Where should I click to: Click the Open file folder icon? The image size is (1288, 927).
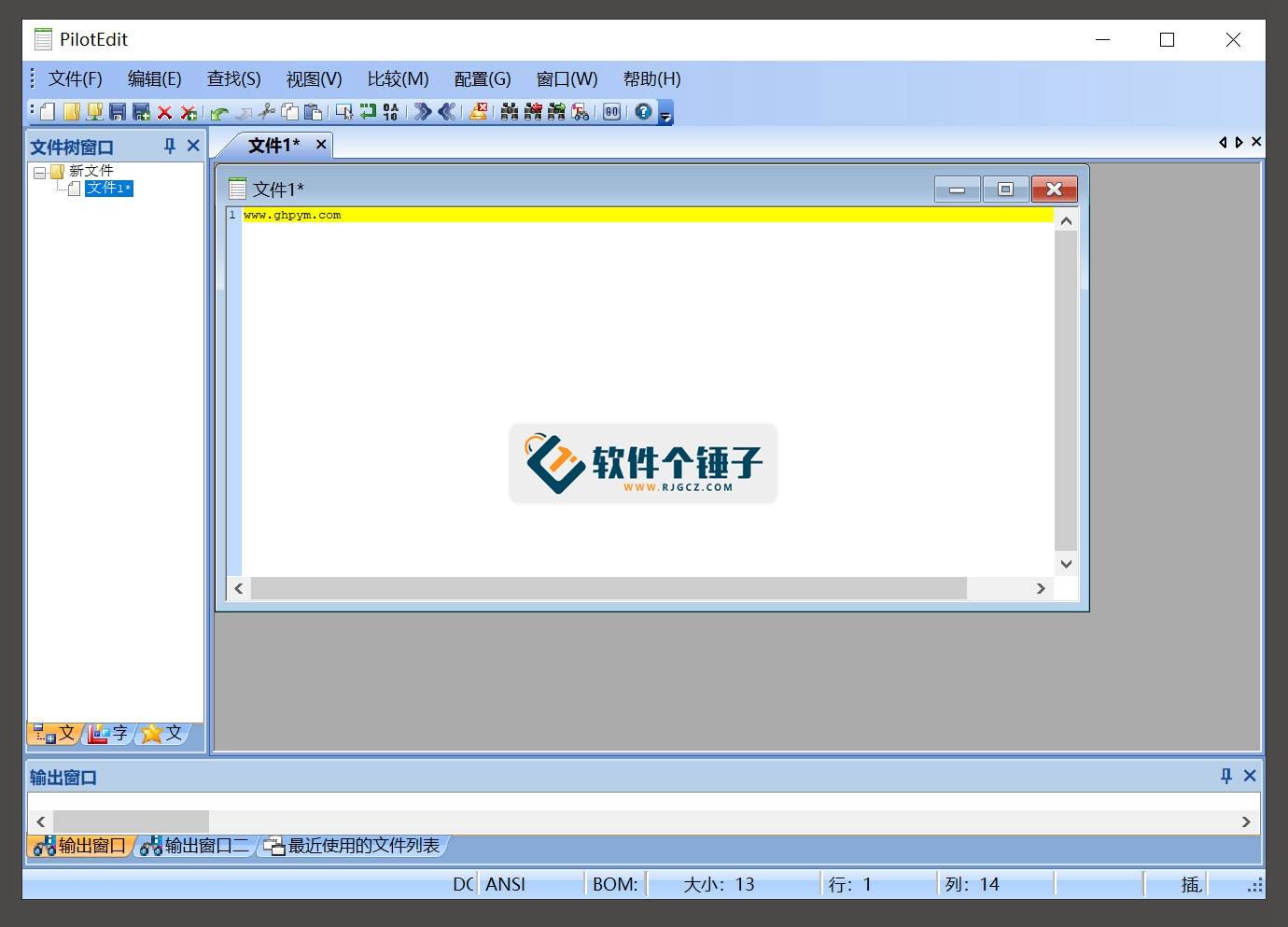(72, 112)
